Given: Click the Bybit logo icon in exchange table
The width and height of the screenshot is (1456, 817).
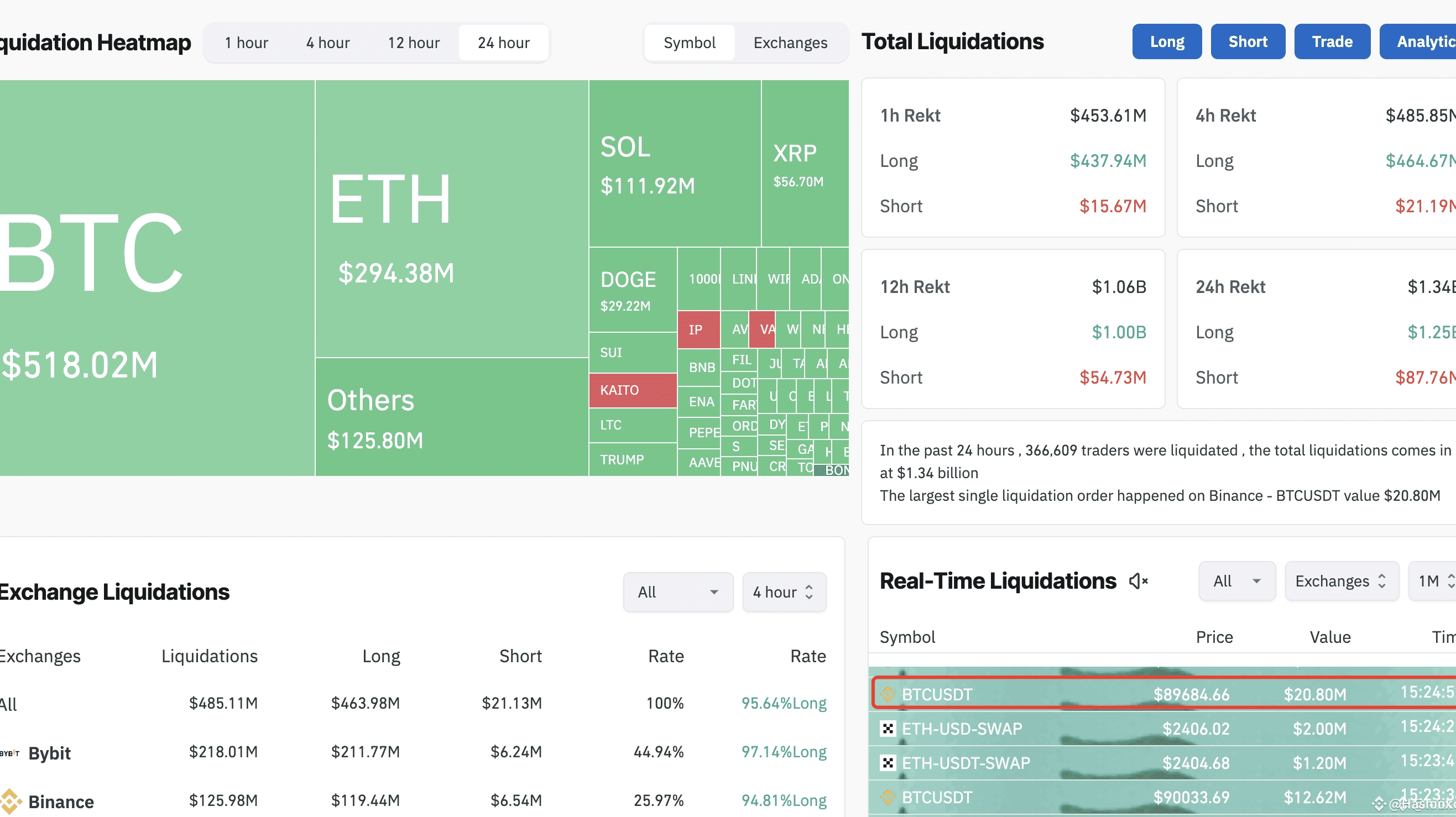Looking at the screenshot, I should tap(9, 753).
